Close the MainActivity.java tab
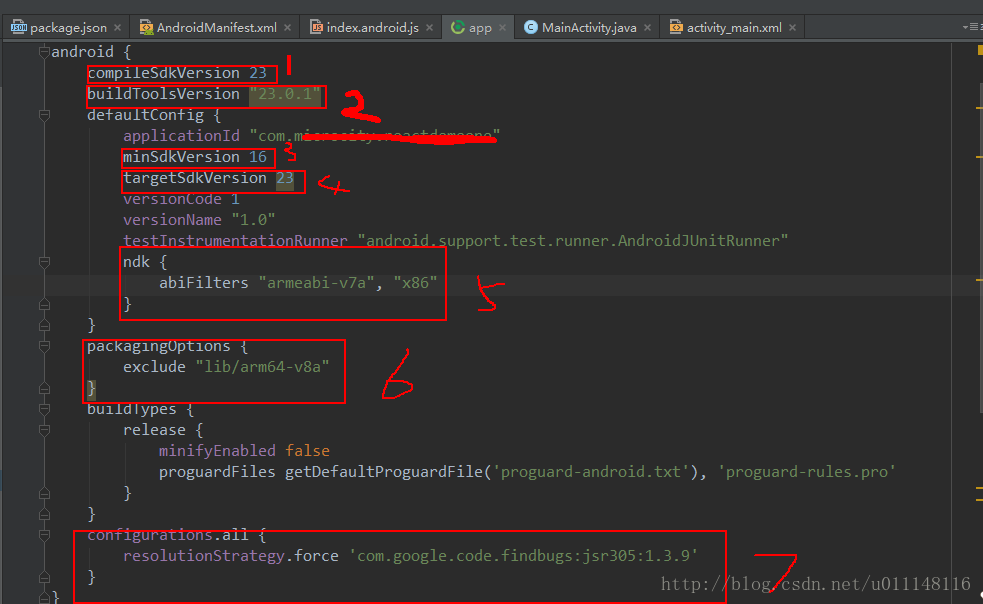Viewport: 983px width, 604px height. (647, 28)
